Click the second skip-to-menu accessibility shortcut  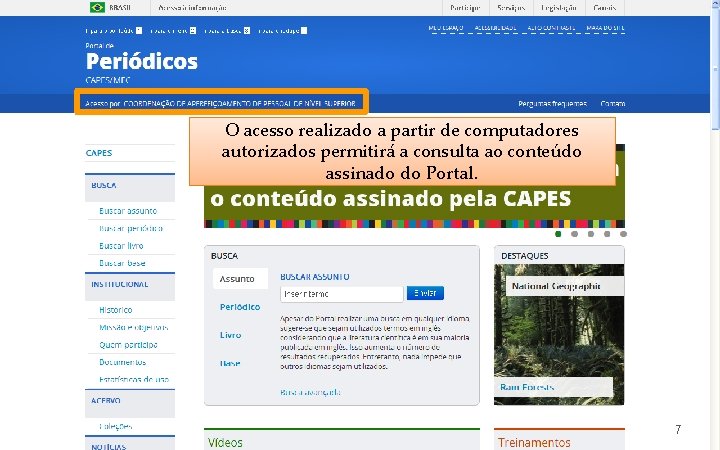pyautogui.click(x=173, y=30)
